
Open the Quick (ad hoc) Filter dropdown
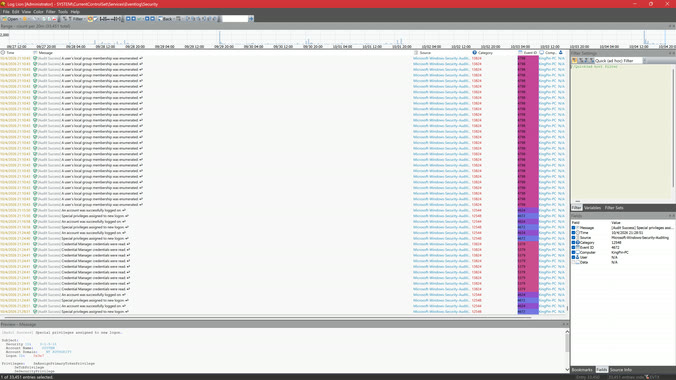(644, 61)
